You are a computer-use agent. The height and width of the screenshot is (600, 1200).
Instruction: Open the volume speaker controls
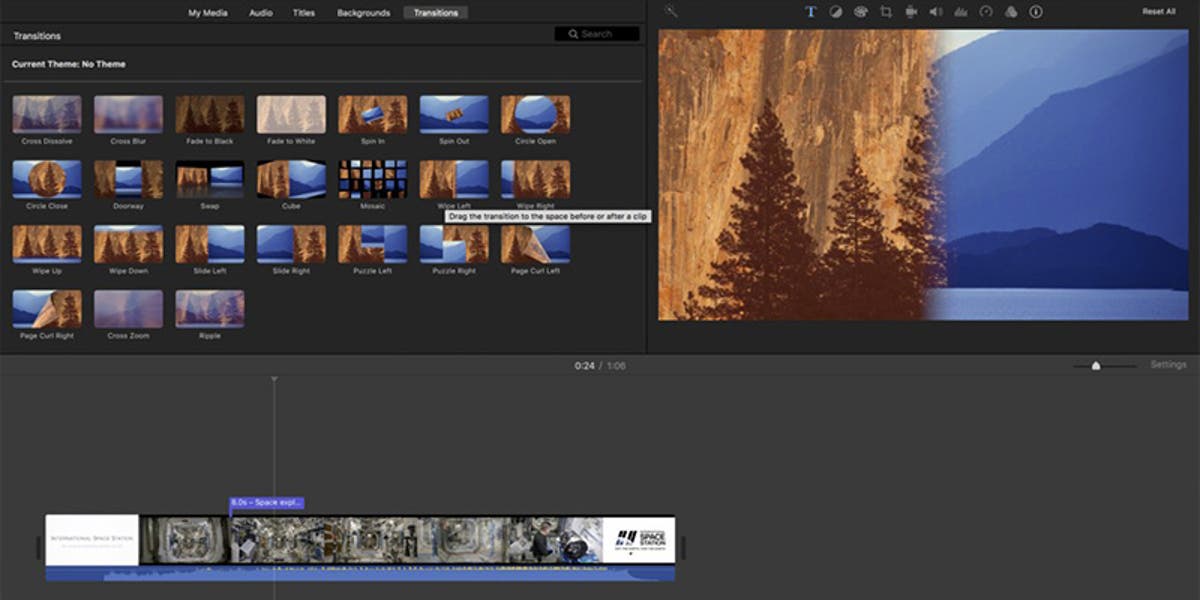936,12
